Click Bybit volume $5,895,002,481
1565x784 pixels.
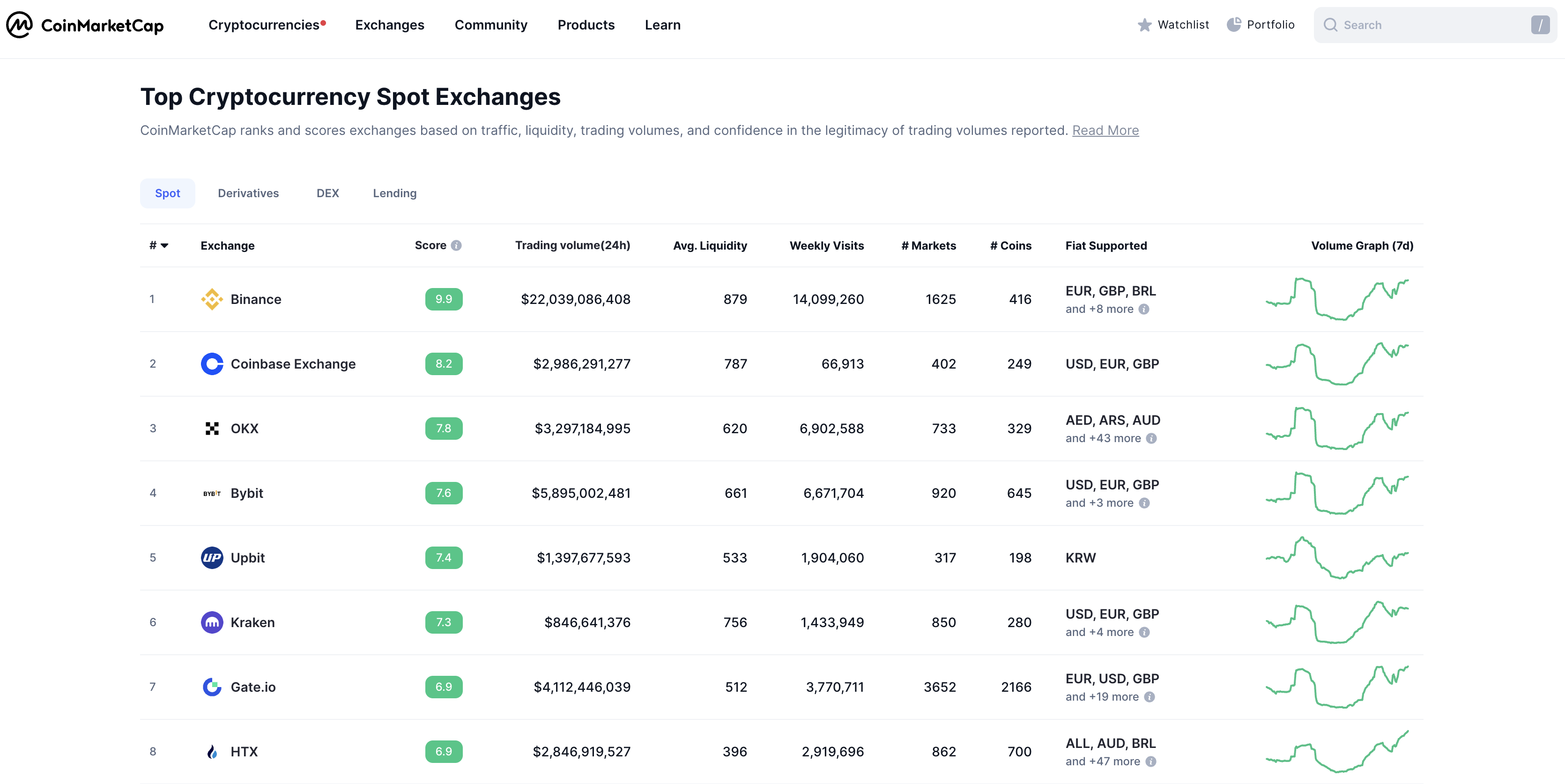click(x=581, y=493)
